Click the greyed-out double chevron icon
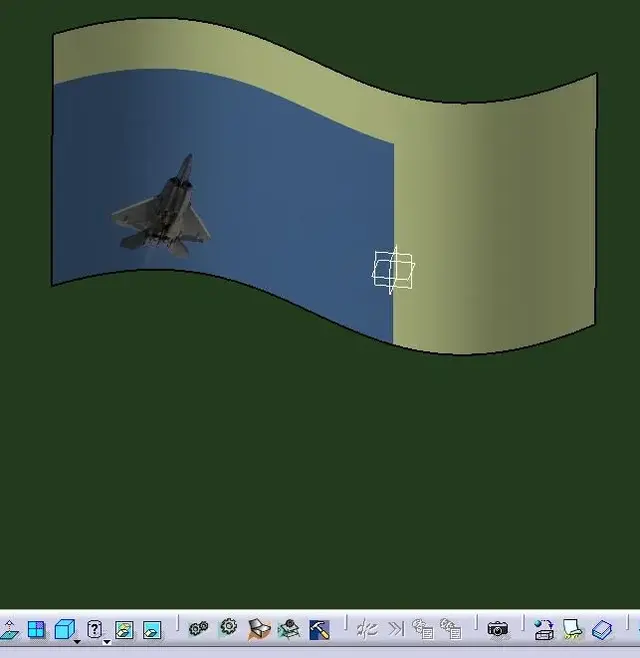Image resolution: width=640 pixels, height=658 pixels. point(395,629)
